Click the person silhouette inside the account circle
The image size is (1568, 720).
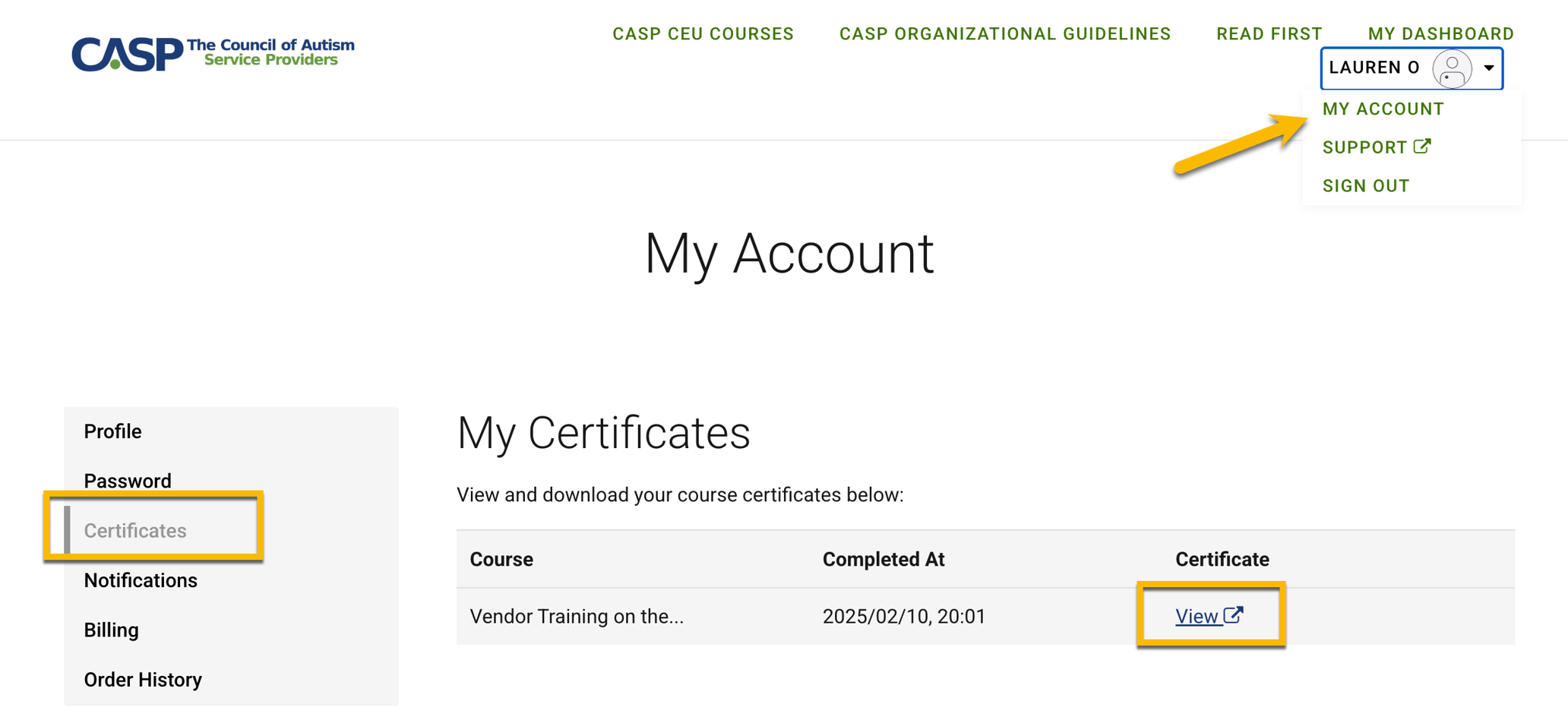click(1453, 68)
